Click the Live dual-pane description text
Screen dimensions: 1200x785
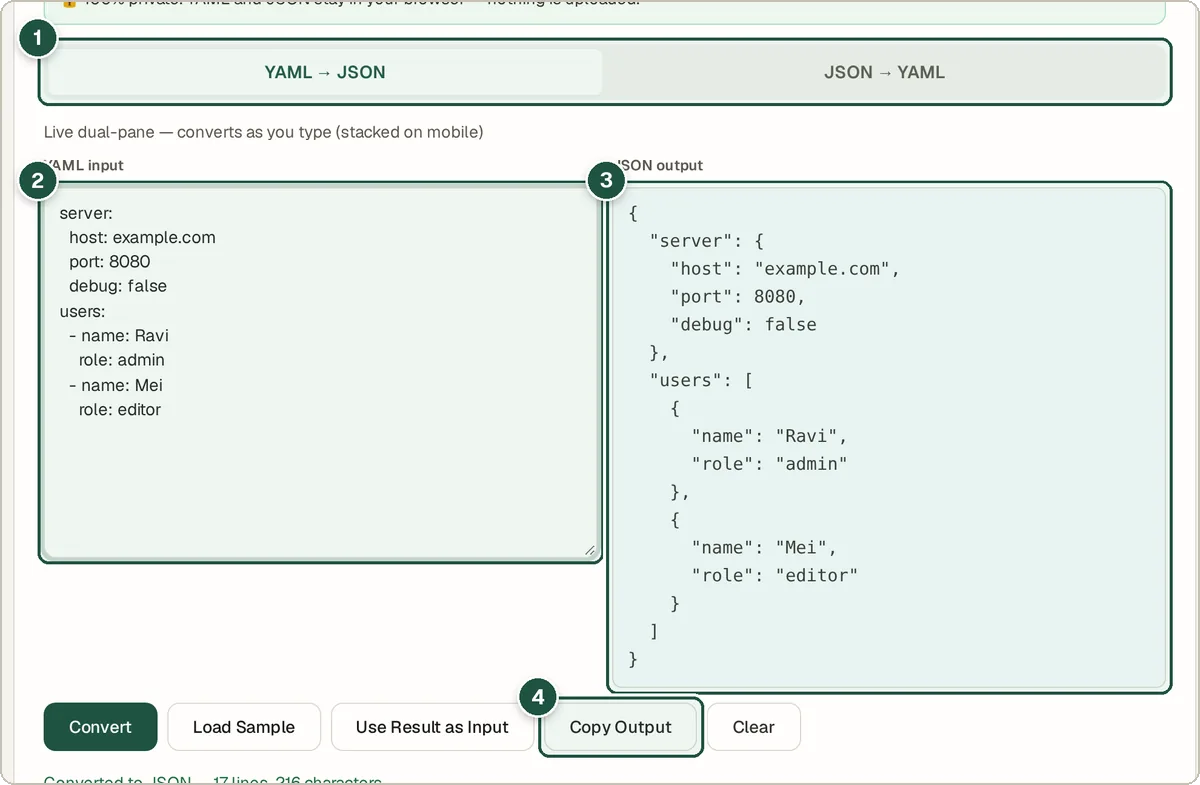(x=264, y=132)
